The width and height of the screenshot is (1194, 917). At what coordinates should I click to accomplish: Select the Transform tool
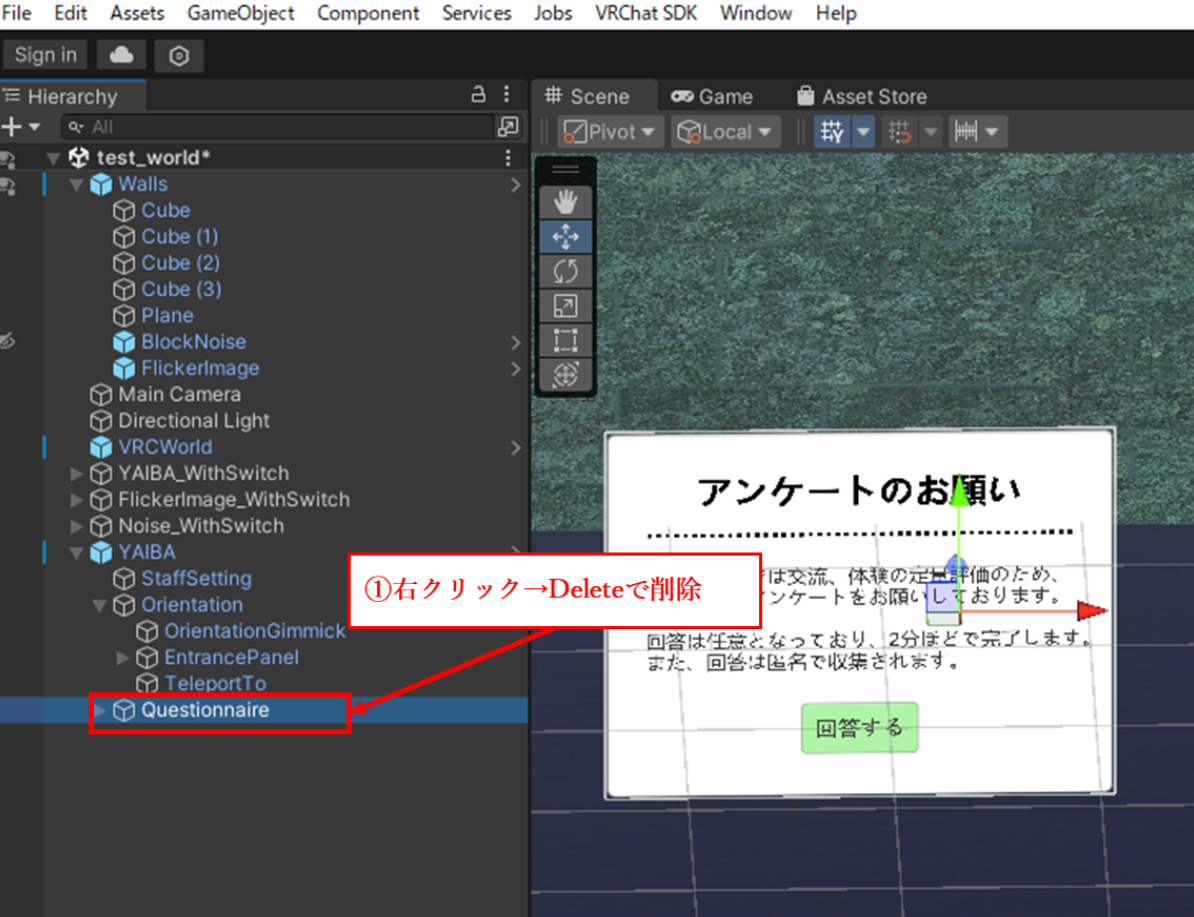565,374
